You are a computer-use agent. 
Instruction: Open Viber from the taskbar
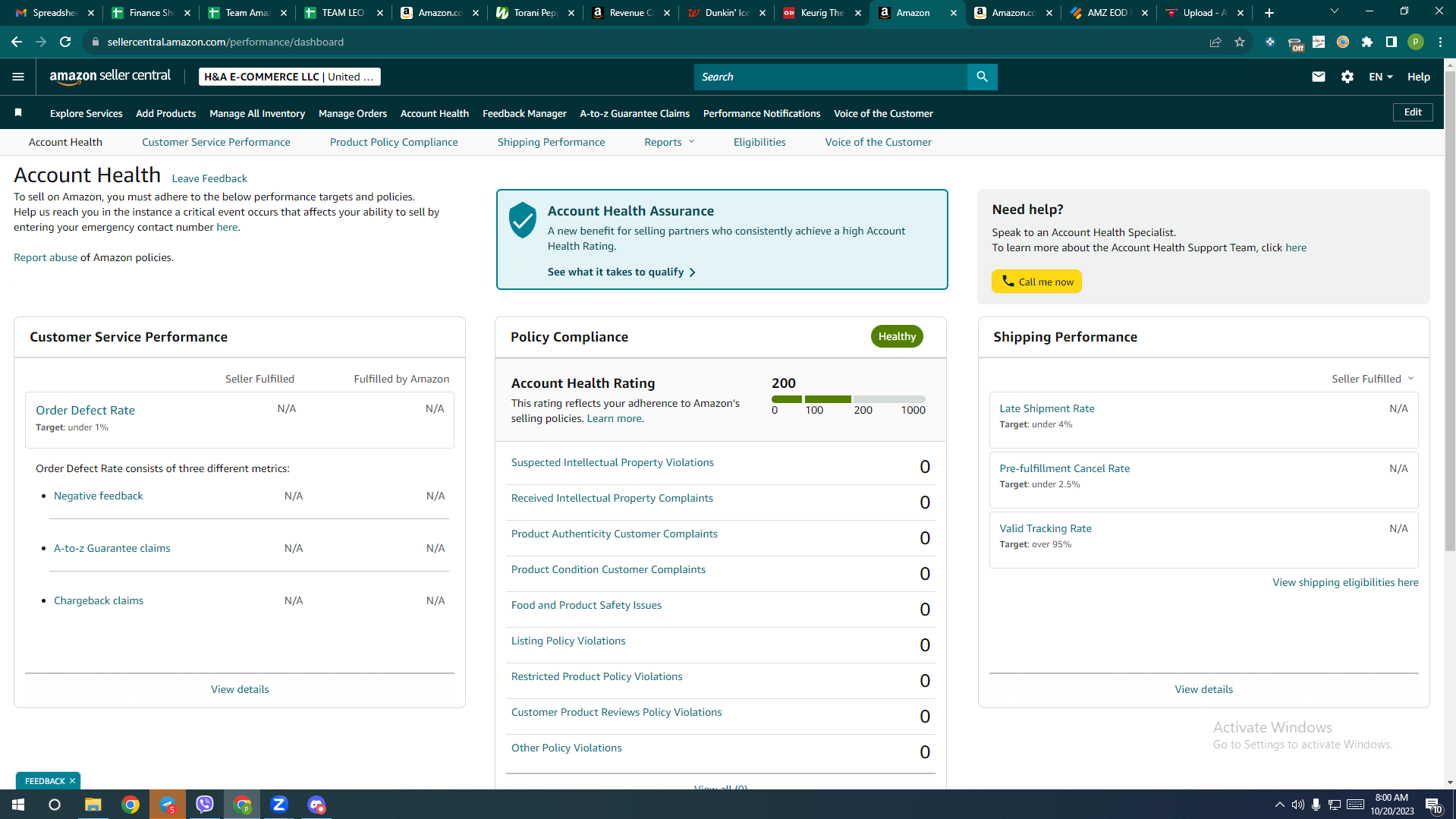[205, 805]
